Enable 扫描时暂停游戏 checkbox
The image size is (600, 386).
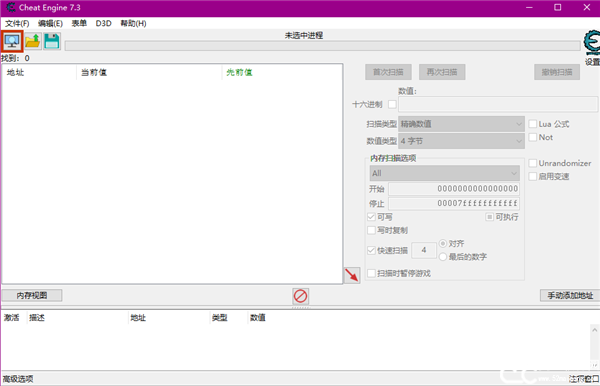tap(371, 273)
